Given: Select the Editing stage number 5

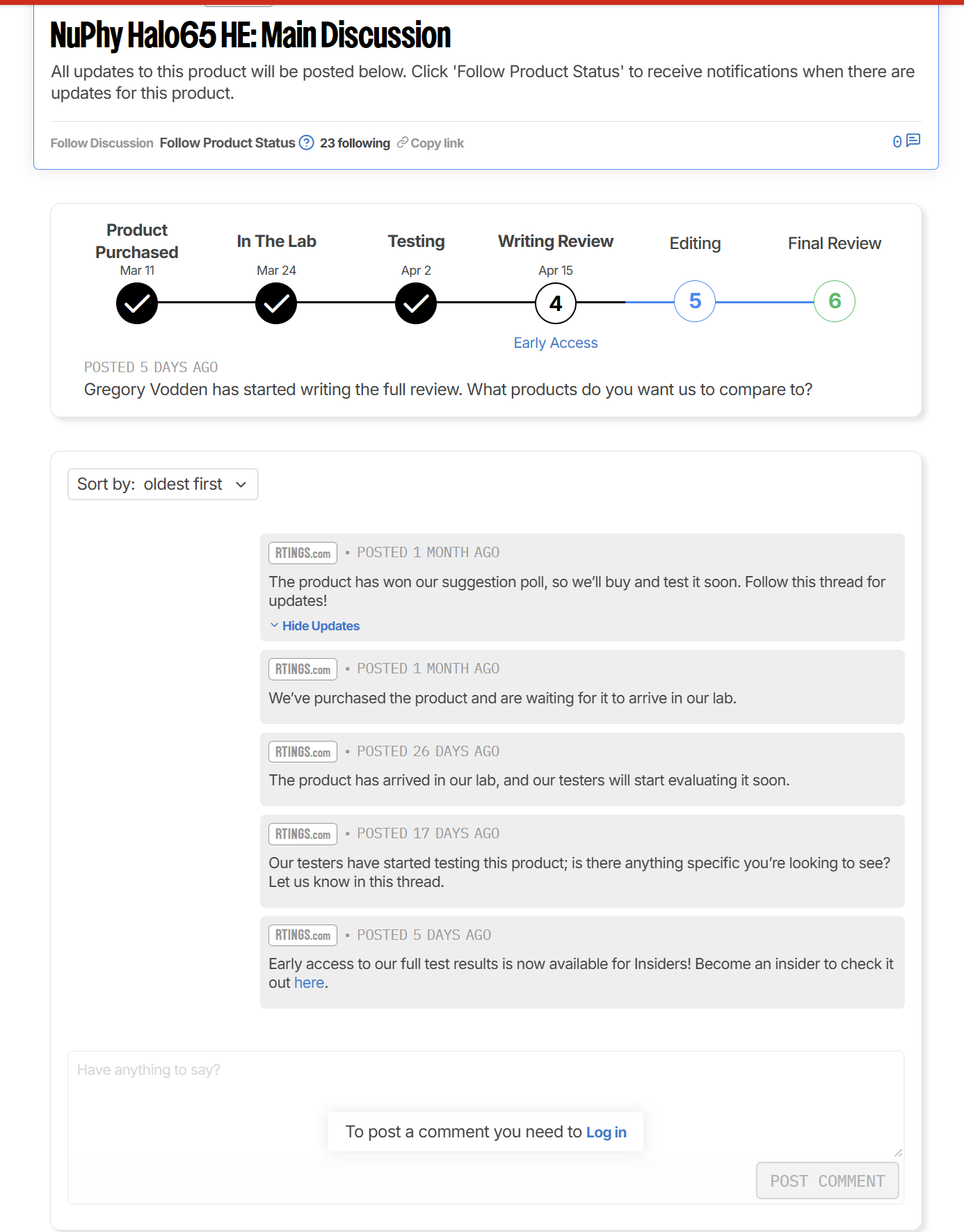Looking at the screenshot, I should 695,301.
